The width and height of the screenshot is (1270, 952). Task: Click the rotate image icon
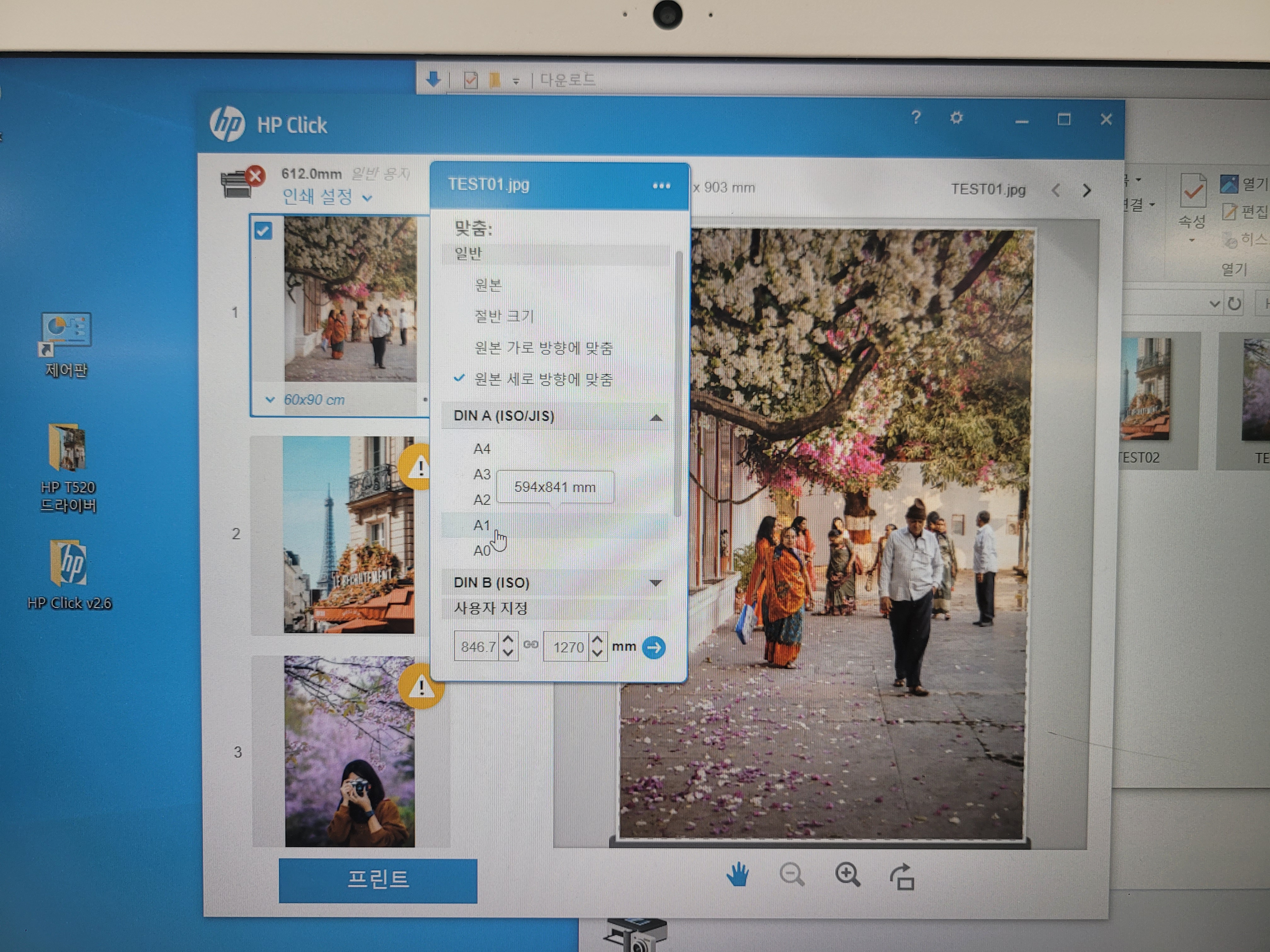[x=902, y=877]
